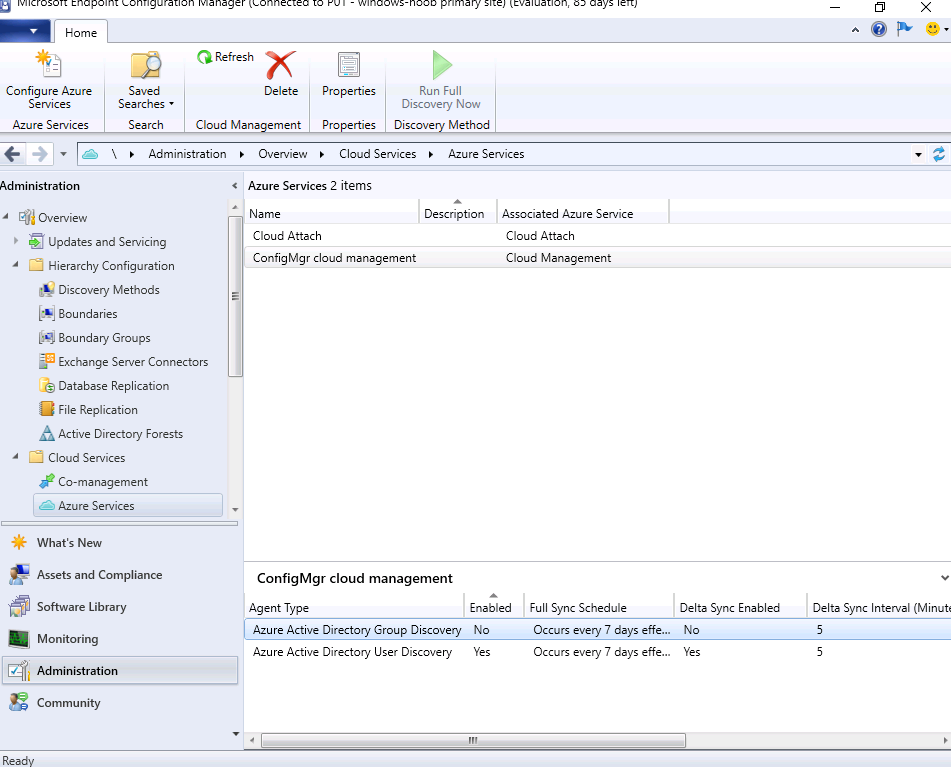This screenshot has height=767, width=951.
Task: Go back with the navigation arrow
Action: 13,154
